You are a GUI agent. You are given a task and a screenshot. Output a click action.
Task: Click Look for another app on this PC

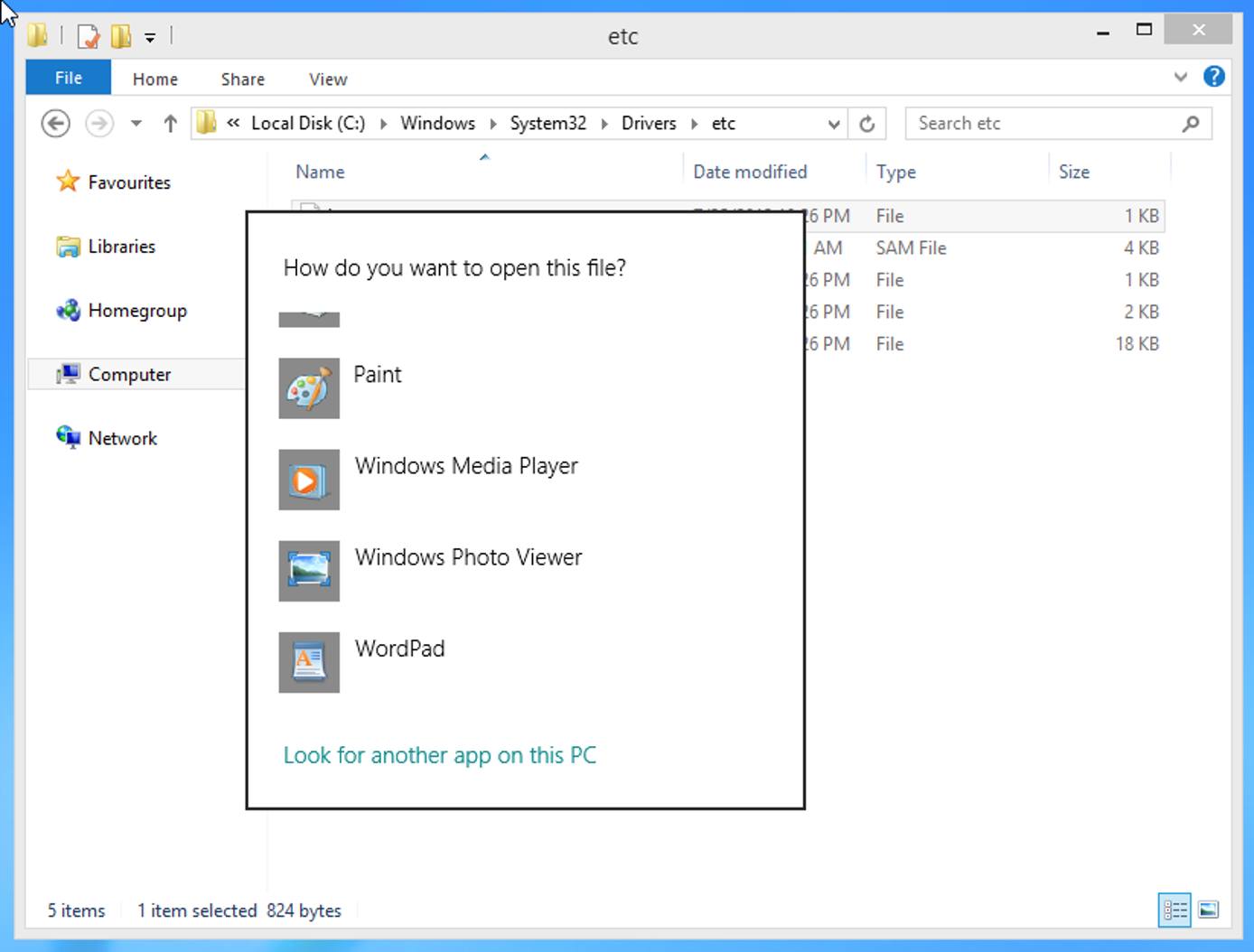(x=440, y=755)
